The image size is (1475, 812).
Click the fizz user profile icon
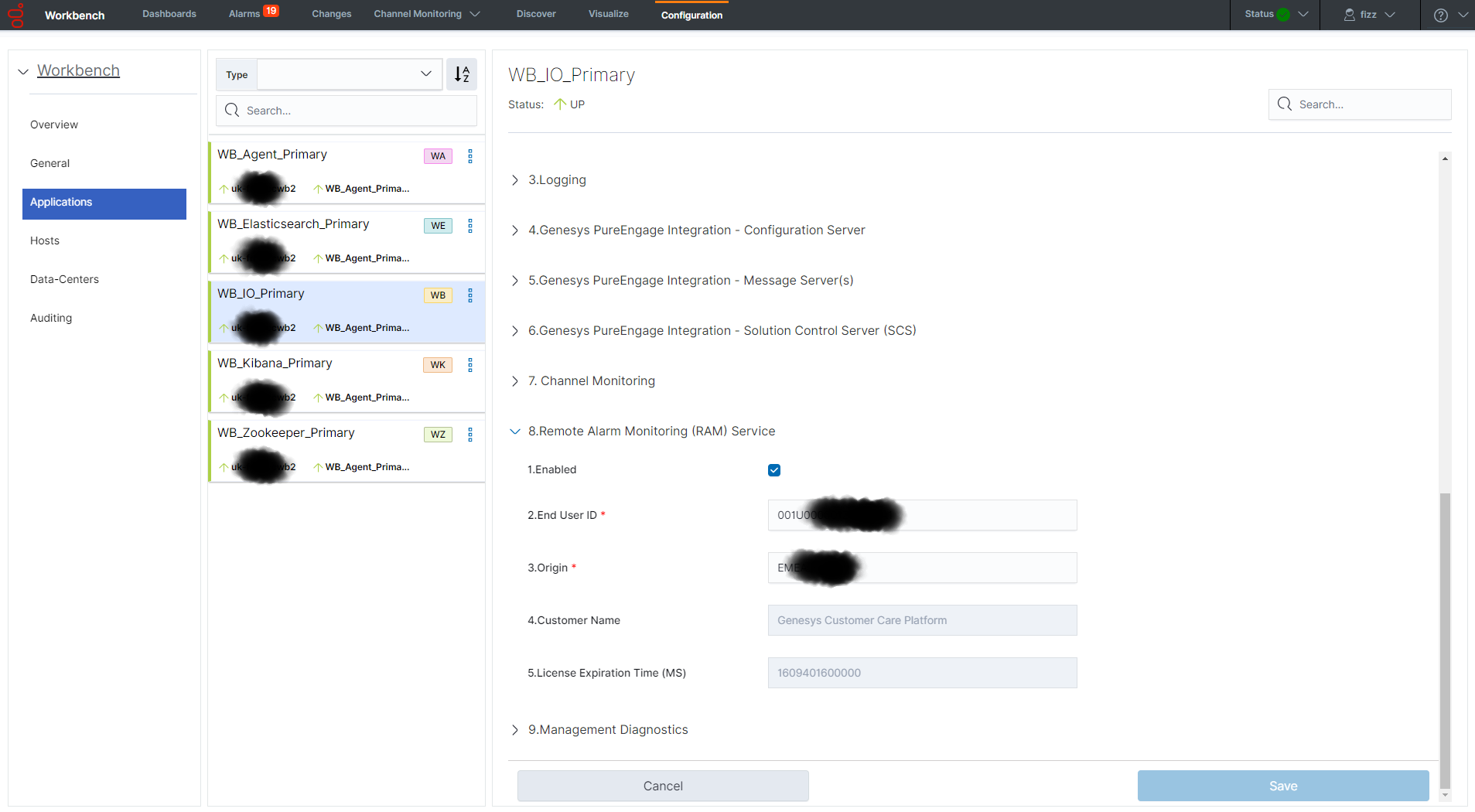tap(1349, 15)
